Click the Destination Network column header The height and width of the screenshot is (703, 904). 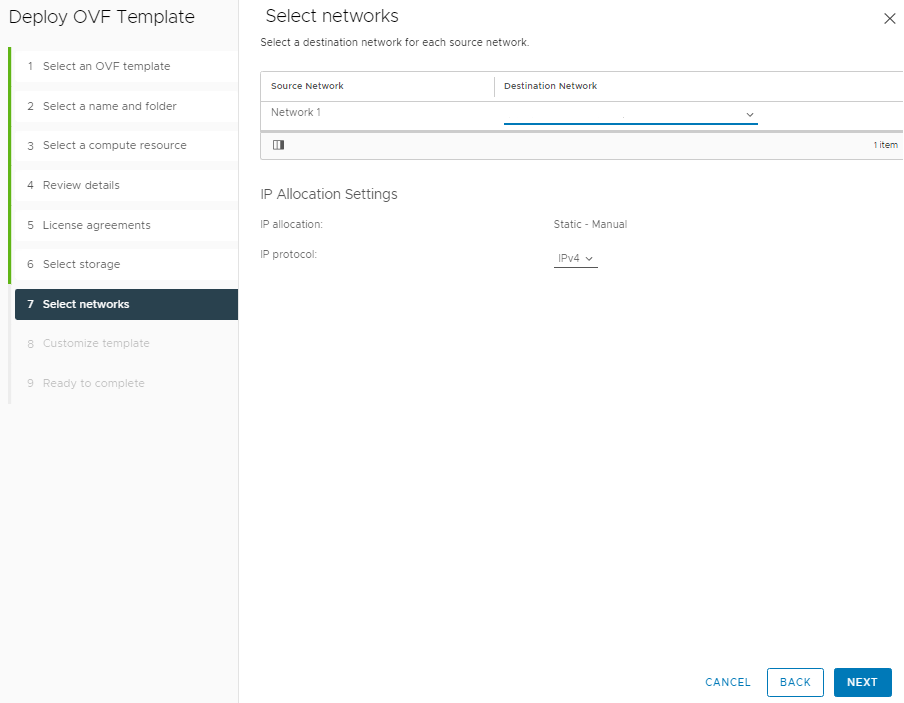click(x=551, y=86)
